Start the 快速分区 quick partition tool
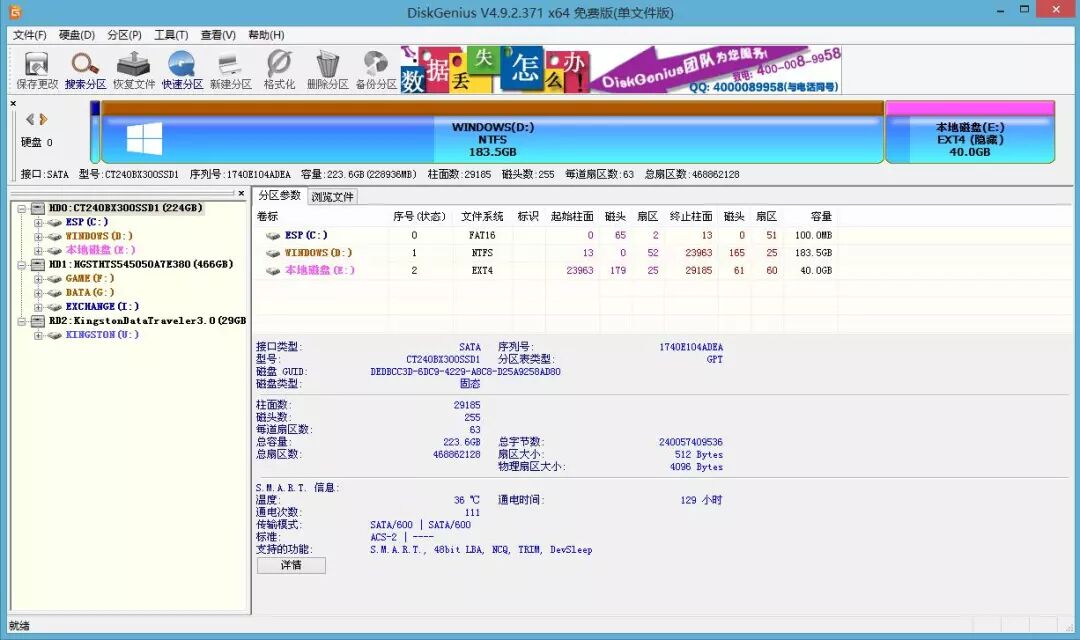The width and height of the screenshot is (1080, 640). pos(182,70)
